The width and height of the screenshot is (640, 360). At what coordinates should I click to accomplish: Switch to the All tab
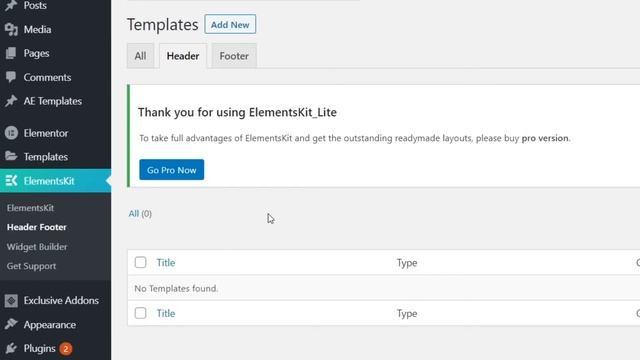[140, 56]
